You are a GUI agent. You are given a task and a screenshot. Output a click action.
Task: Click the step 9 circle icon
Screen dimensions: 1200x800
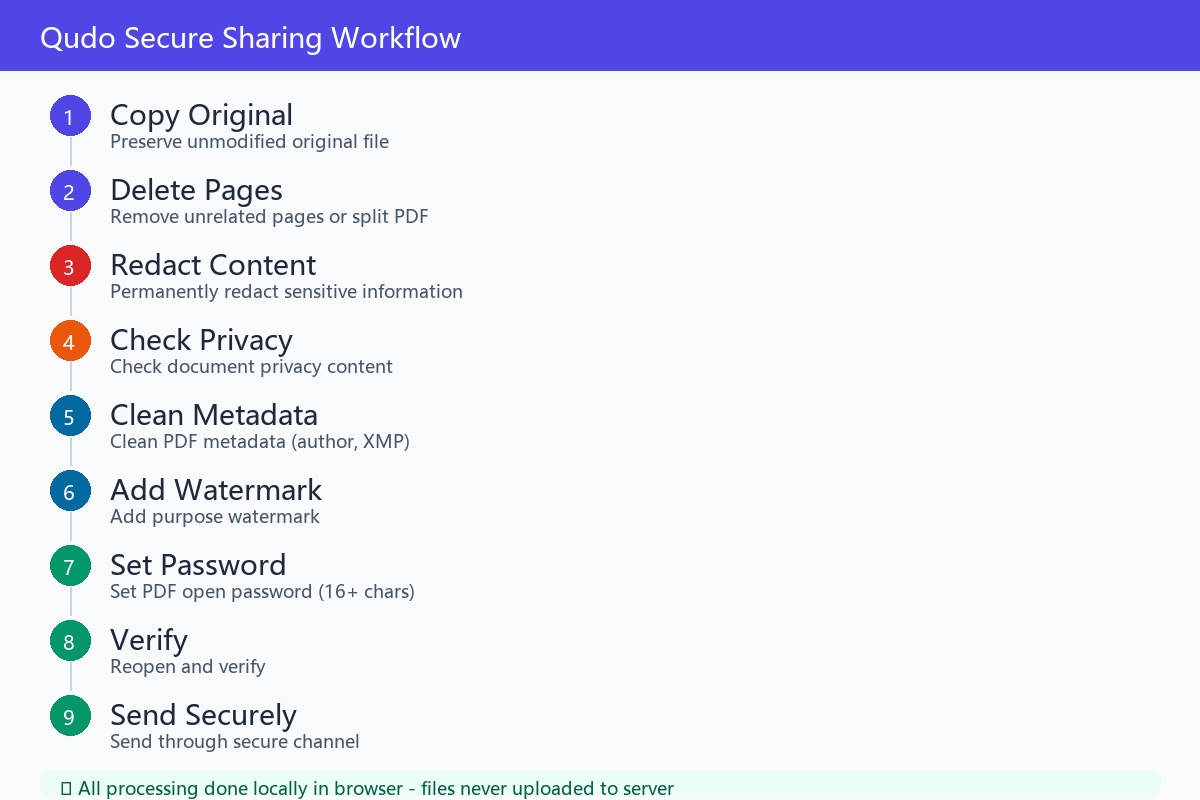coord(70,716)
